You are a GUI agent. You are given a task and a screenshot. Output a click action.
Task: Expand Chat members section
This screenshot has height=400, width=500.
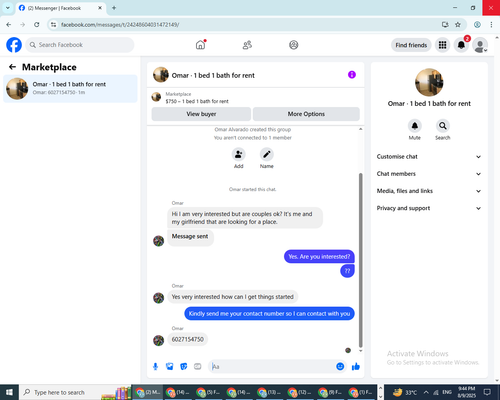click(x=429, y=174)
